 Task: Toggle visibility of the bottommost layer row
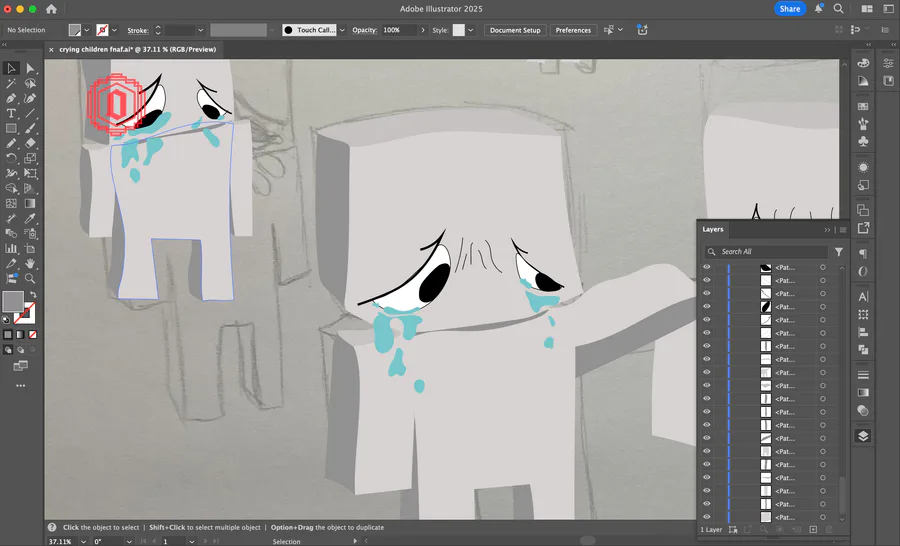tap(707, 517)
